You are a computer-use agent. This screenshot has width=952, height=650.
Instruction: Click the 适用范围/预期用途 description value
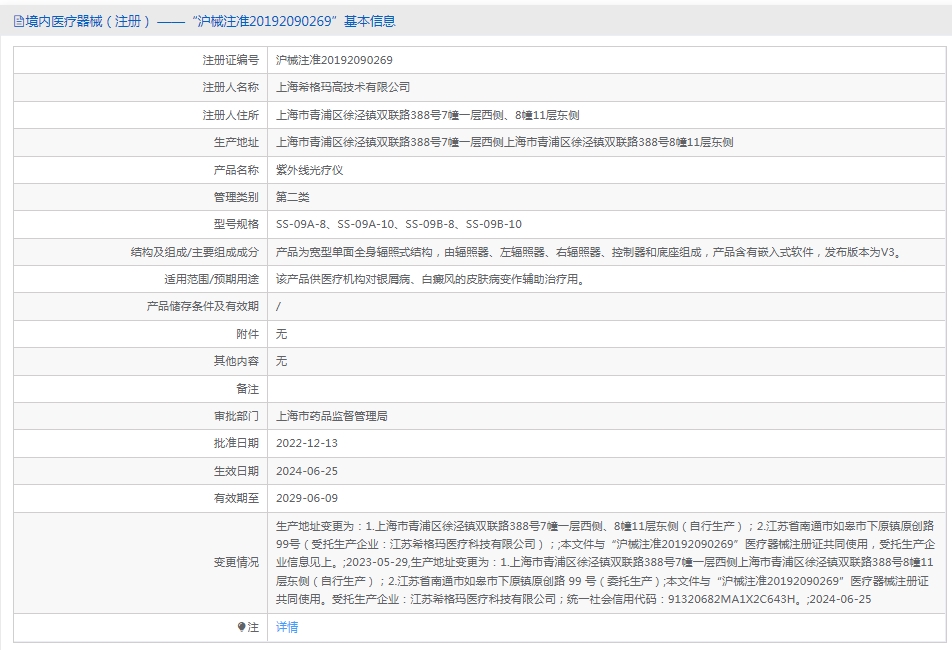coord(430,279)
